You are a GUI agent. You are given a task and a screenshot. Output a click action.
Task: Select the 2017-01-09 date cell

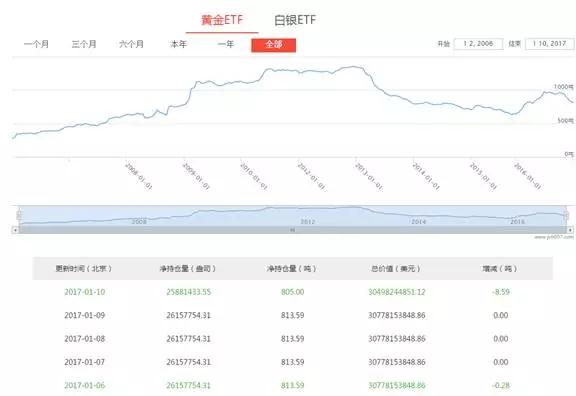click(x=84, y=315)
